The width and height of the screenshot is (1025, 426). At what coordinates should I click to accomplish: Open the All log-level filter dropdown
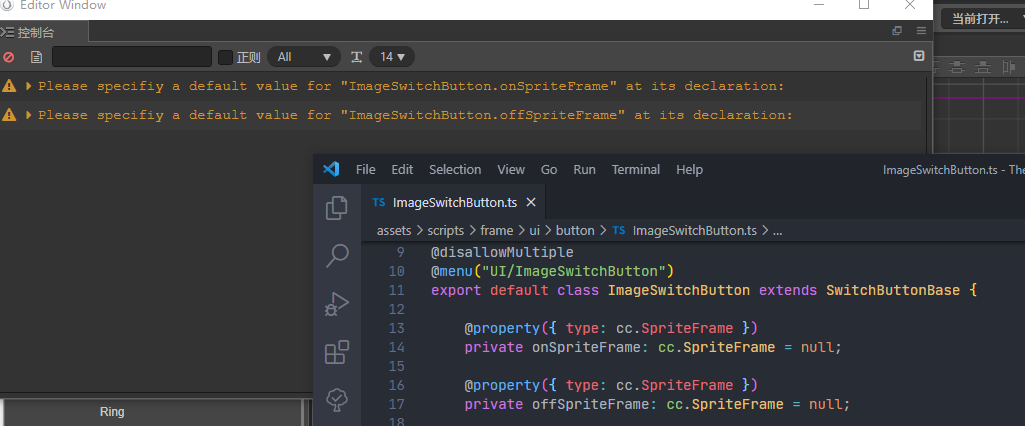coord(304,57)
